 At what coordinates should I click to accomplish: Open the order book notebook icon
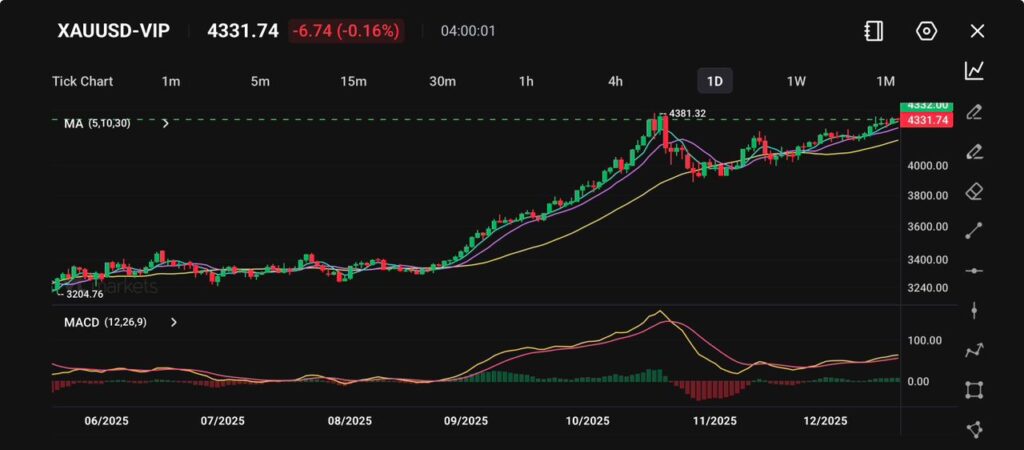(874, 31)
